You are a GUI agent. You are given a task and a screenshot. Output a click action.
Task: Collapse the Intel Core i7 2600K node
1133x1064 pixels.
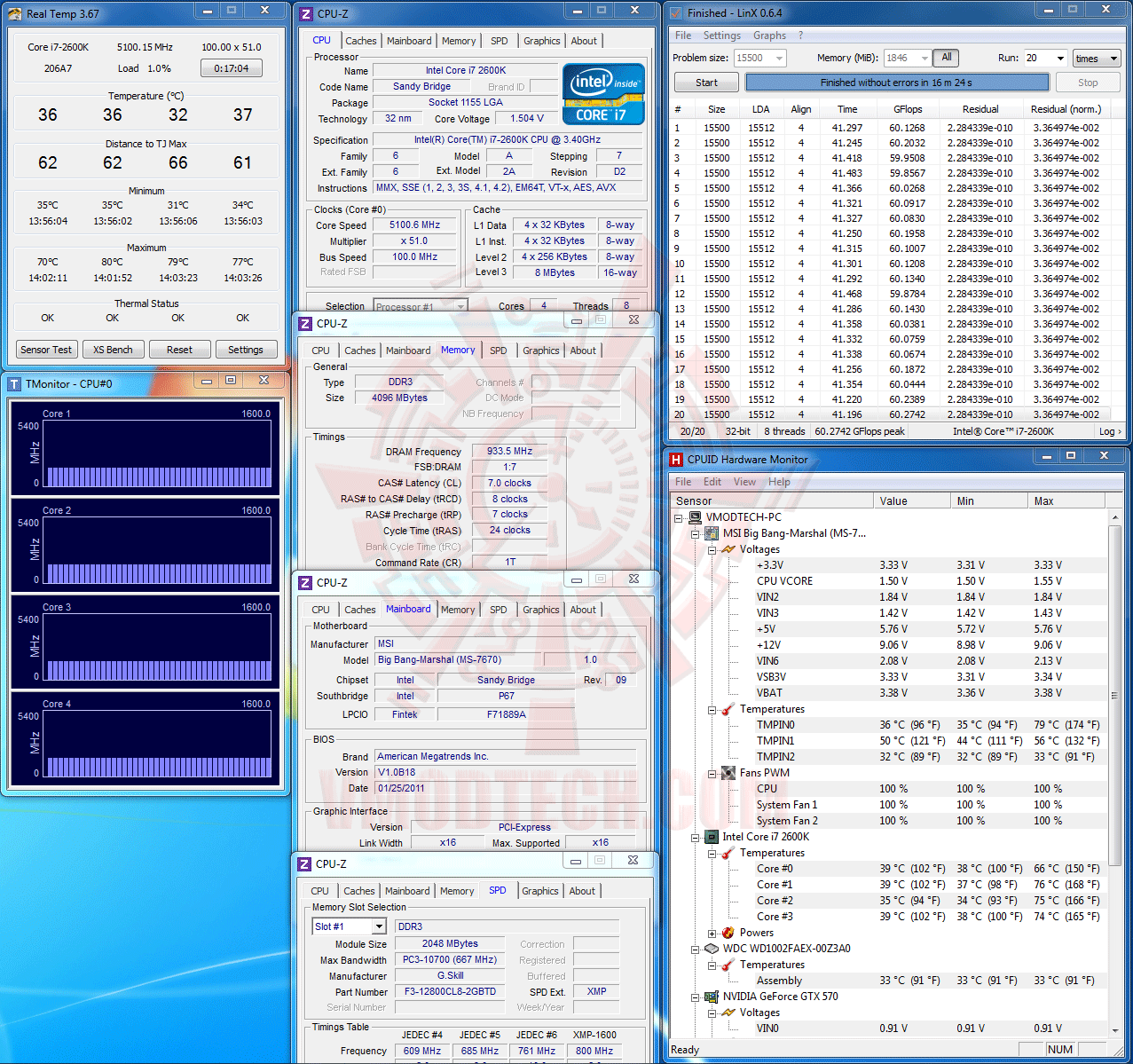coord(696,837)
